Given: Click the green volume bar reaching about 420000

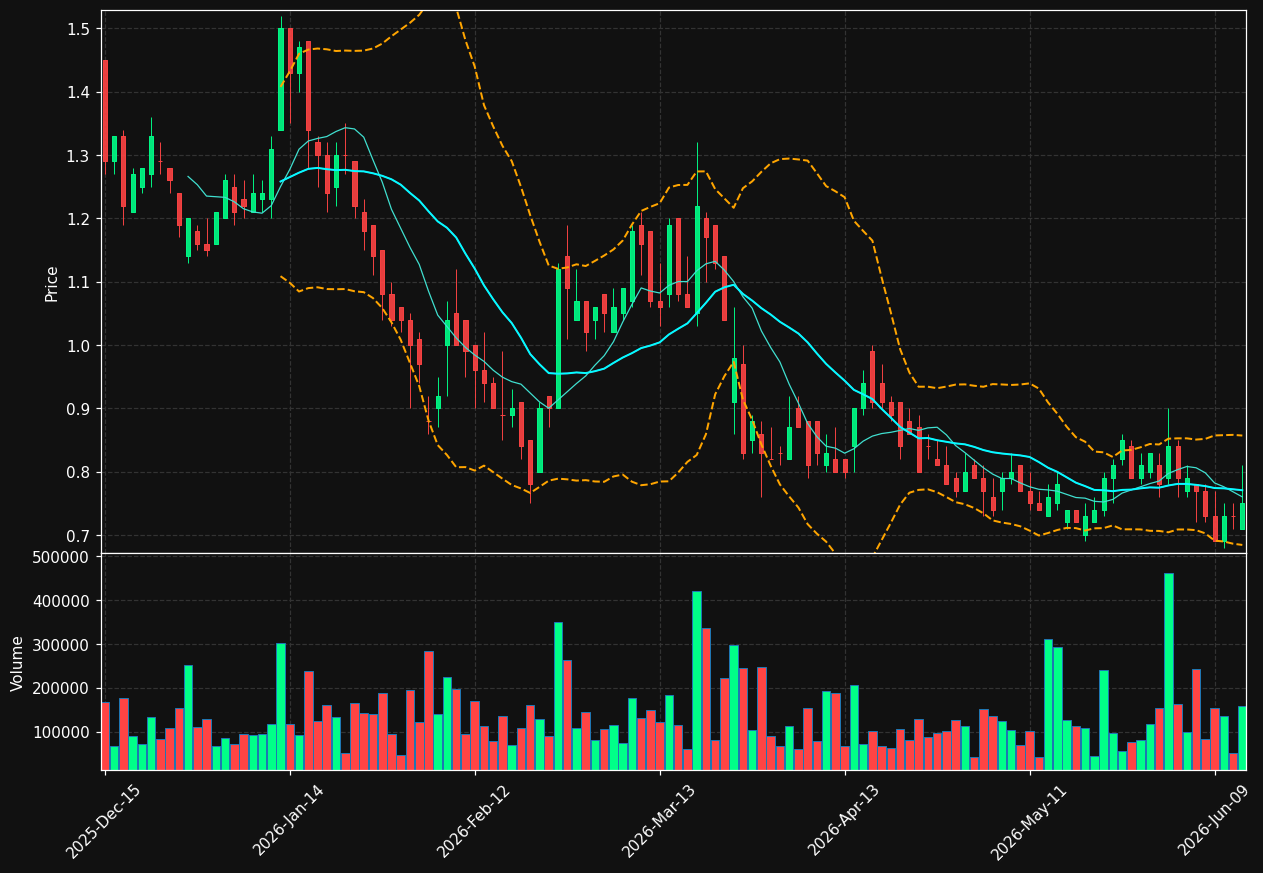Looking at the screenshot, I should pyautogui.click(x=697, y=680).
